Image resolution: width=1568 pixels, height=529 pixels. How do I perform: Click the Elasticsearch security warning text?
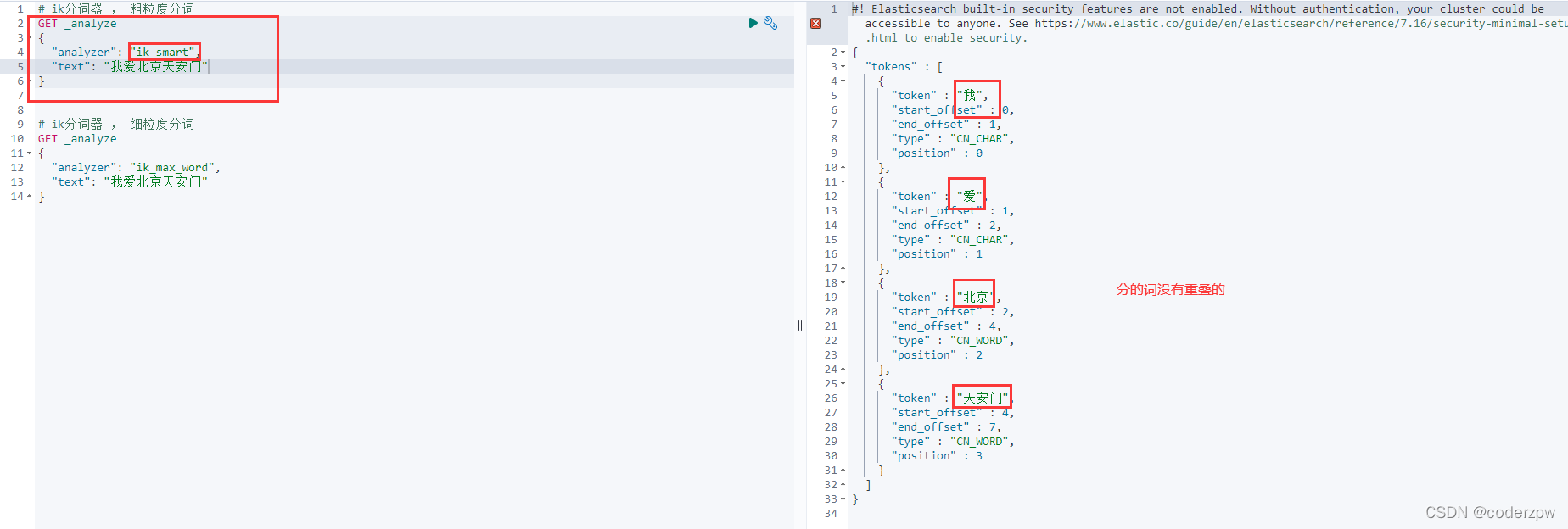point(1210,24)
